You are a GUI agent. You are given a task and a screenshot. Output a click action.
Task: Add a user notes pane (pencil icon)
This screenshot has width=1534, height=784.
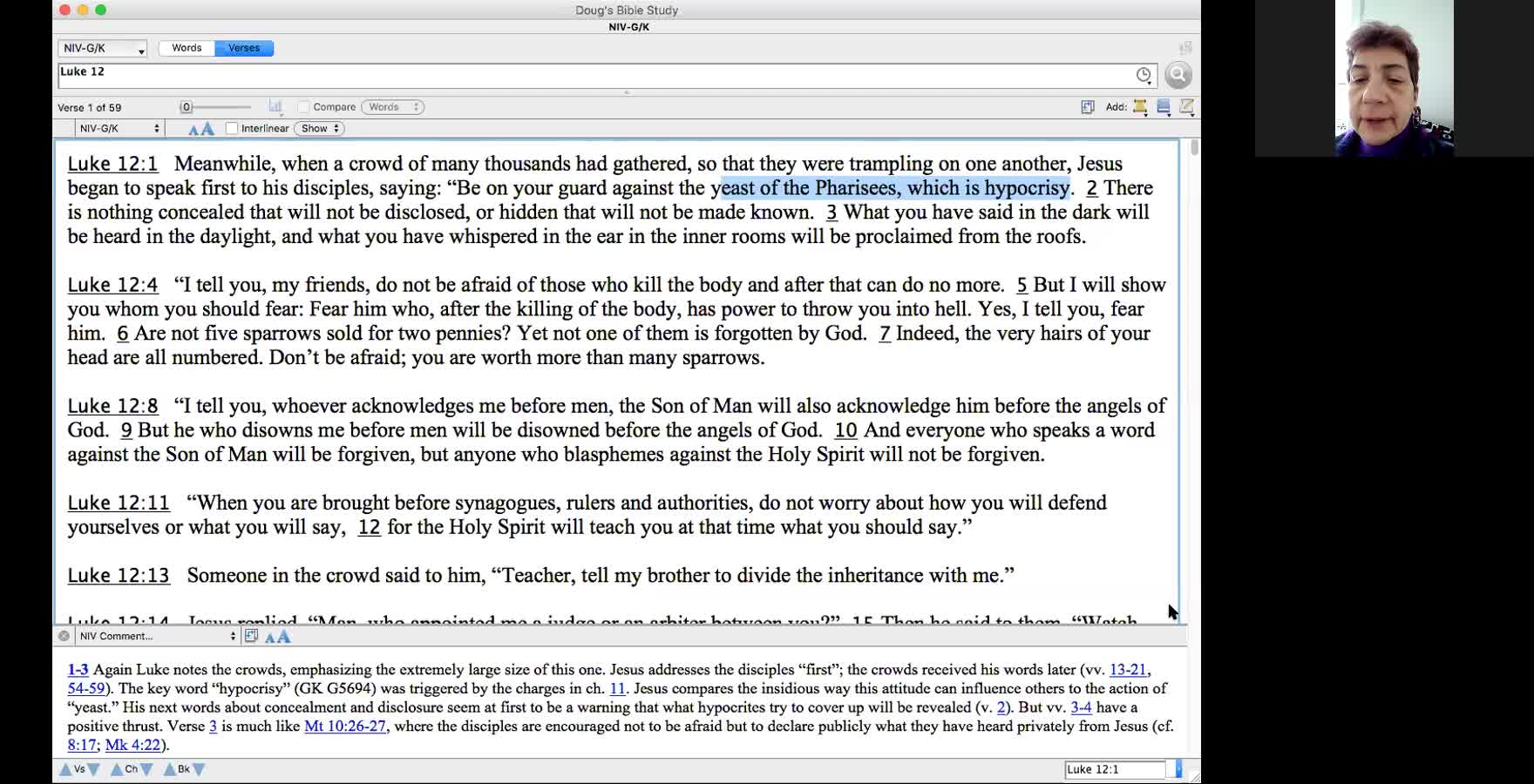tap(1186, 107)
